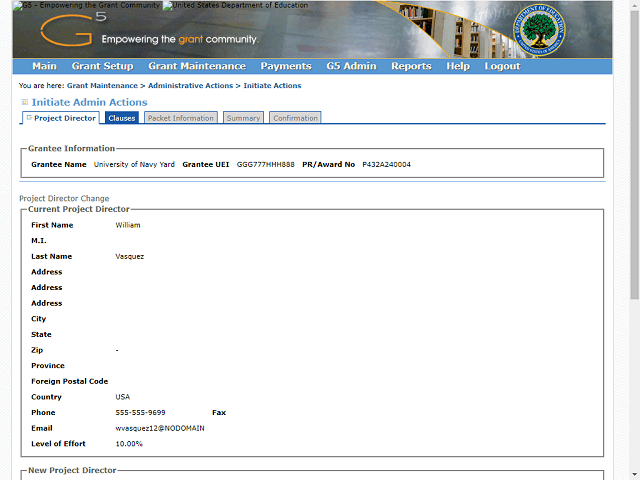
Task: Click the icon beside Initiate Admin Actions heading
Action: point(24,102)
